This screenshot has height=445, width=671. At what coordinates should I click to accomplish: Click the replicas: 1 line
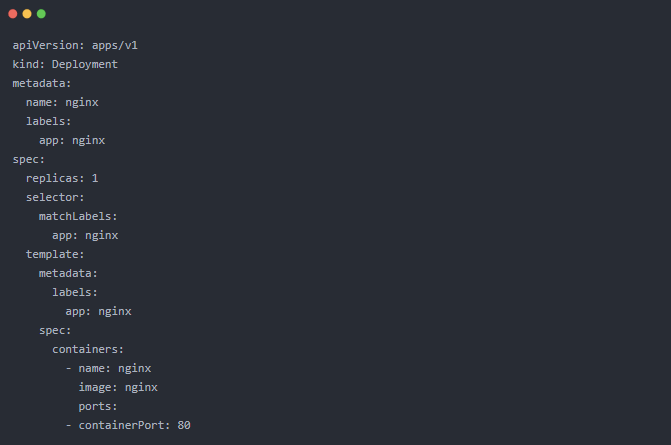[62, 178]
